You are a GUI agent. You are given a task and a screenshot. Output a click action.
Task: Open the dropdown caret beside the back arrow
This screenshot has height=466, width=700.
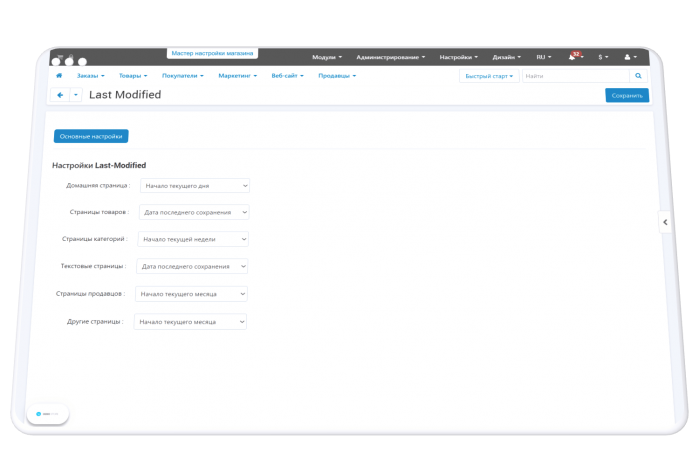pyautogui.click(x=76, y=95)
